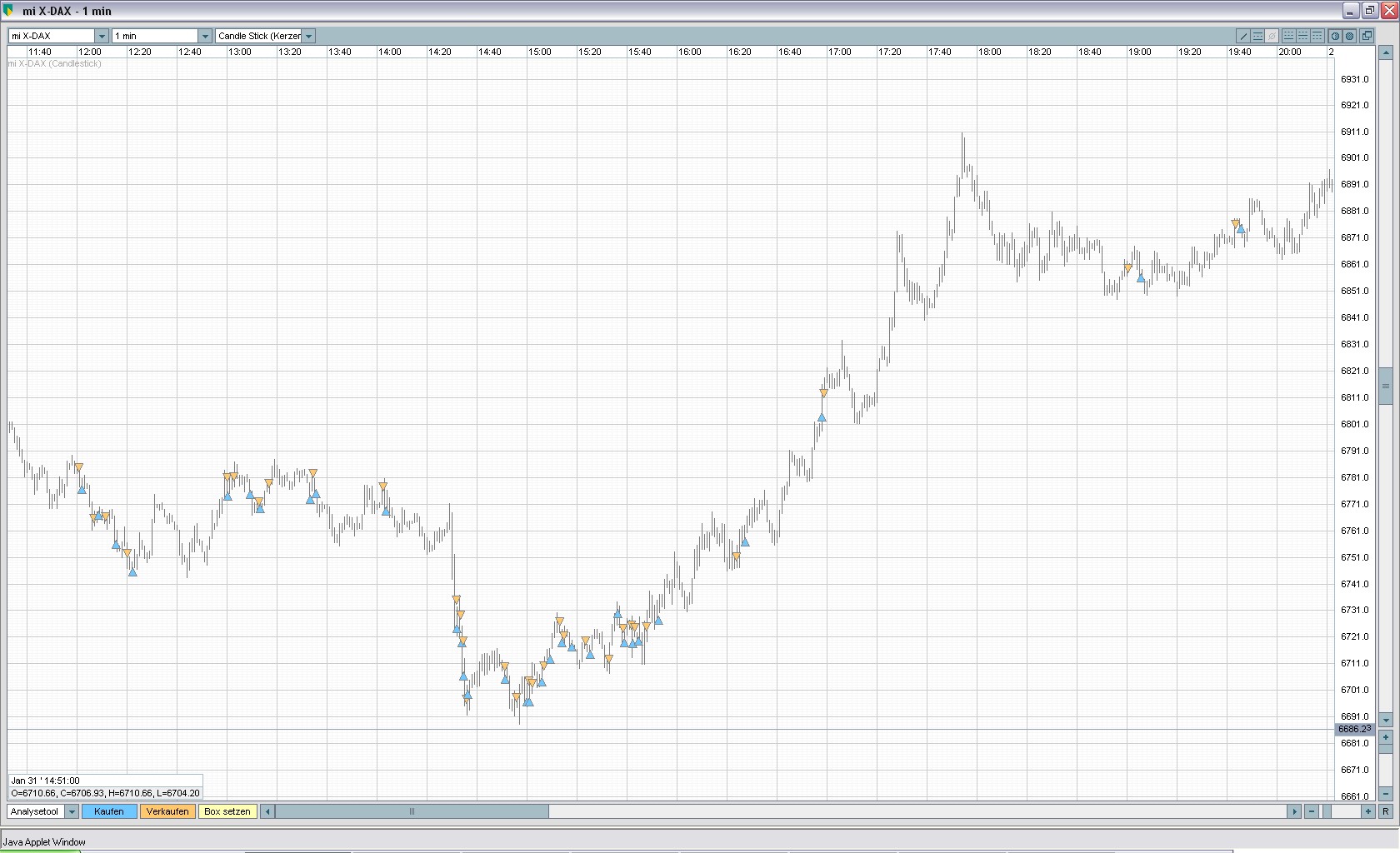Click the 6701.0 price axis label
This screenshot has width=1400, height=853.
click(x=1354, y=690)
